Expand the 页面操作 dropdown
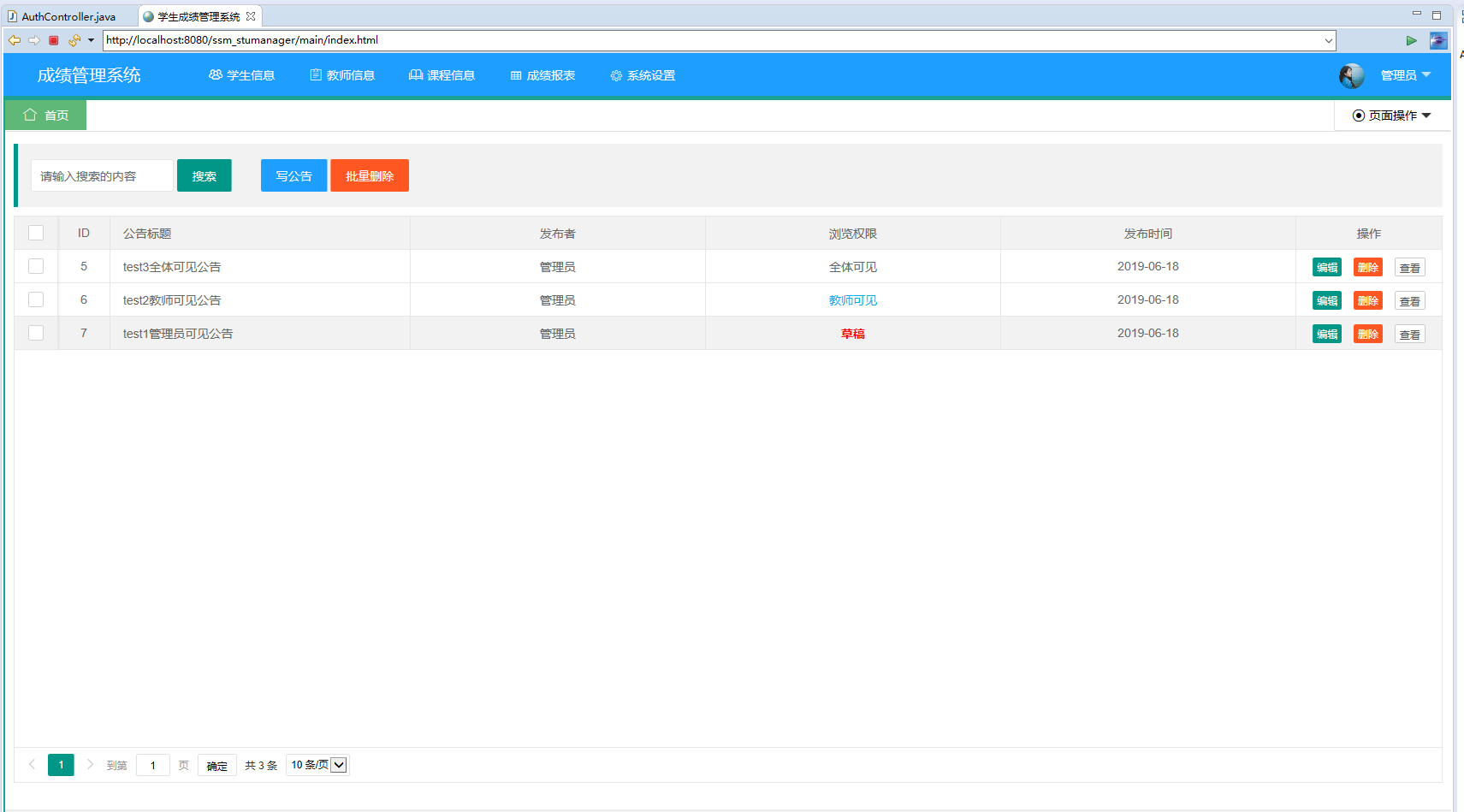This screenshot has width=1464, height=812. [x=1391, y=115]
